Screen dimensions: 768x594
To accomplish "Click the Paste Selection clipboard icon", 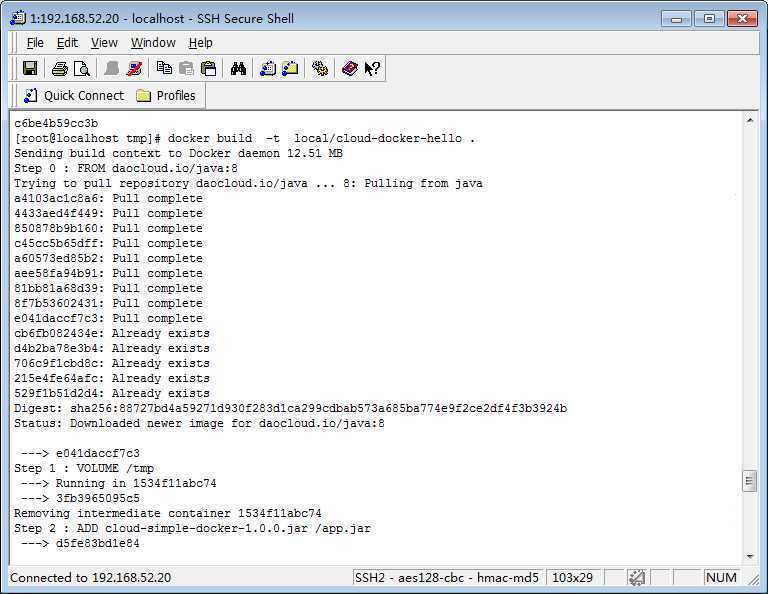I will 209,69.
